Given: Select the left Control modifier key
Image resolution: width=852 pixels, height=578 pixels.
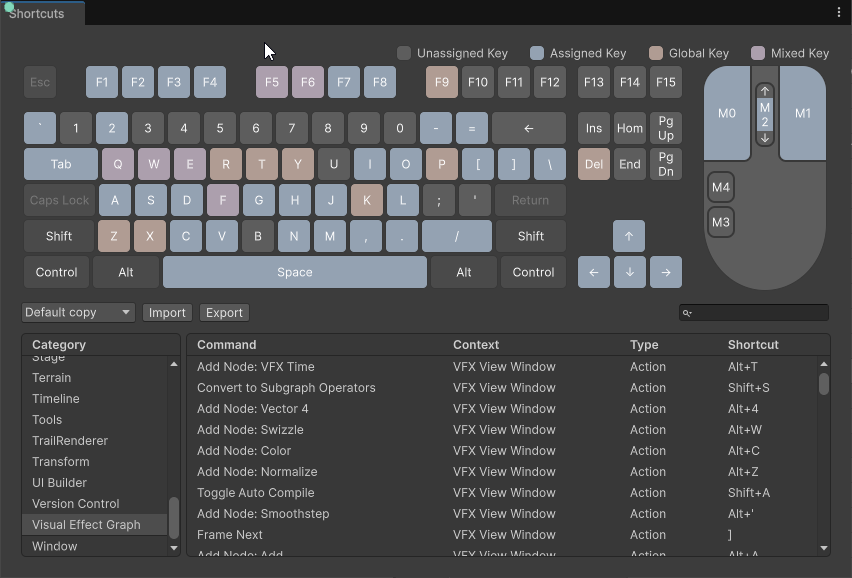Looking at the screenshot, I should [56, 272].
